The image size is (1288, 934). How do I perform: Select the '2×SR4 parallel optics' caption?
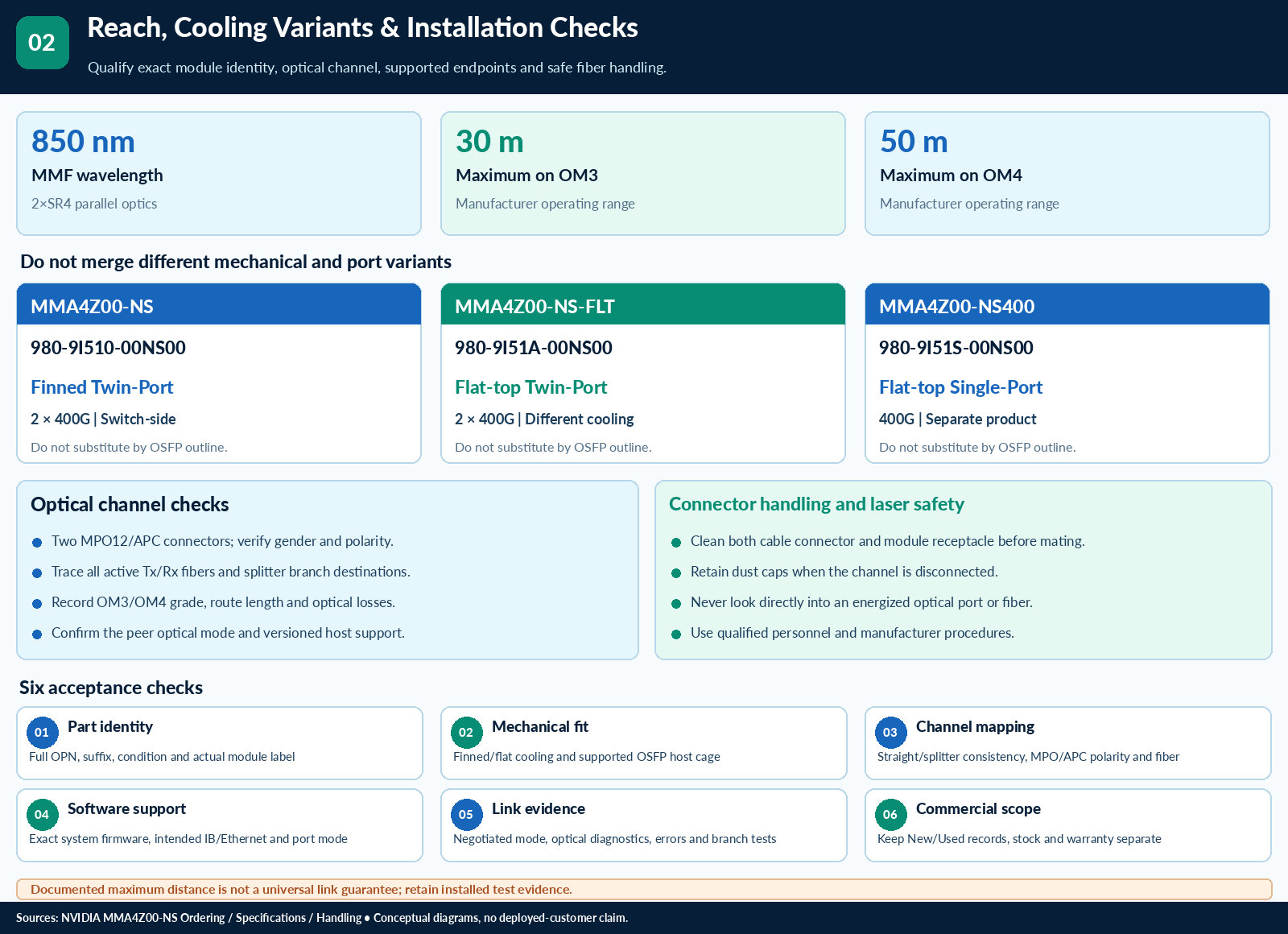(x=94, y=204)
